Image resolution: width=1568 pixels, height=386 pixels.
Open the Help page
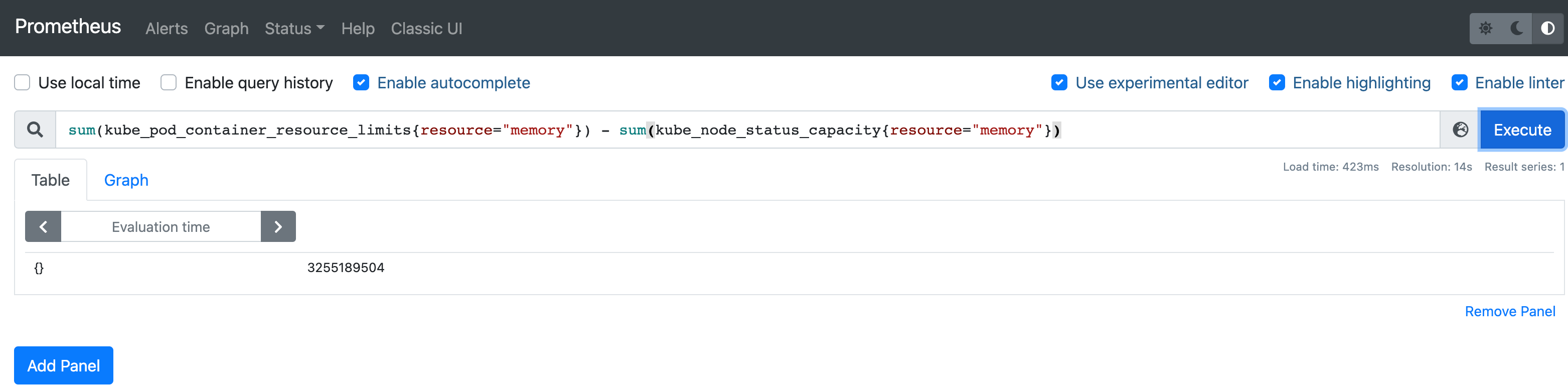coord(358,29)
